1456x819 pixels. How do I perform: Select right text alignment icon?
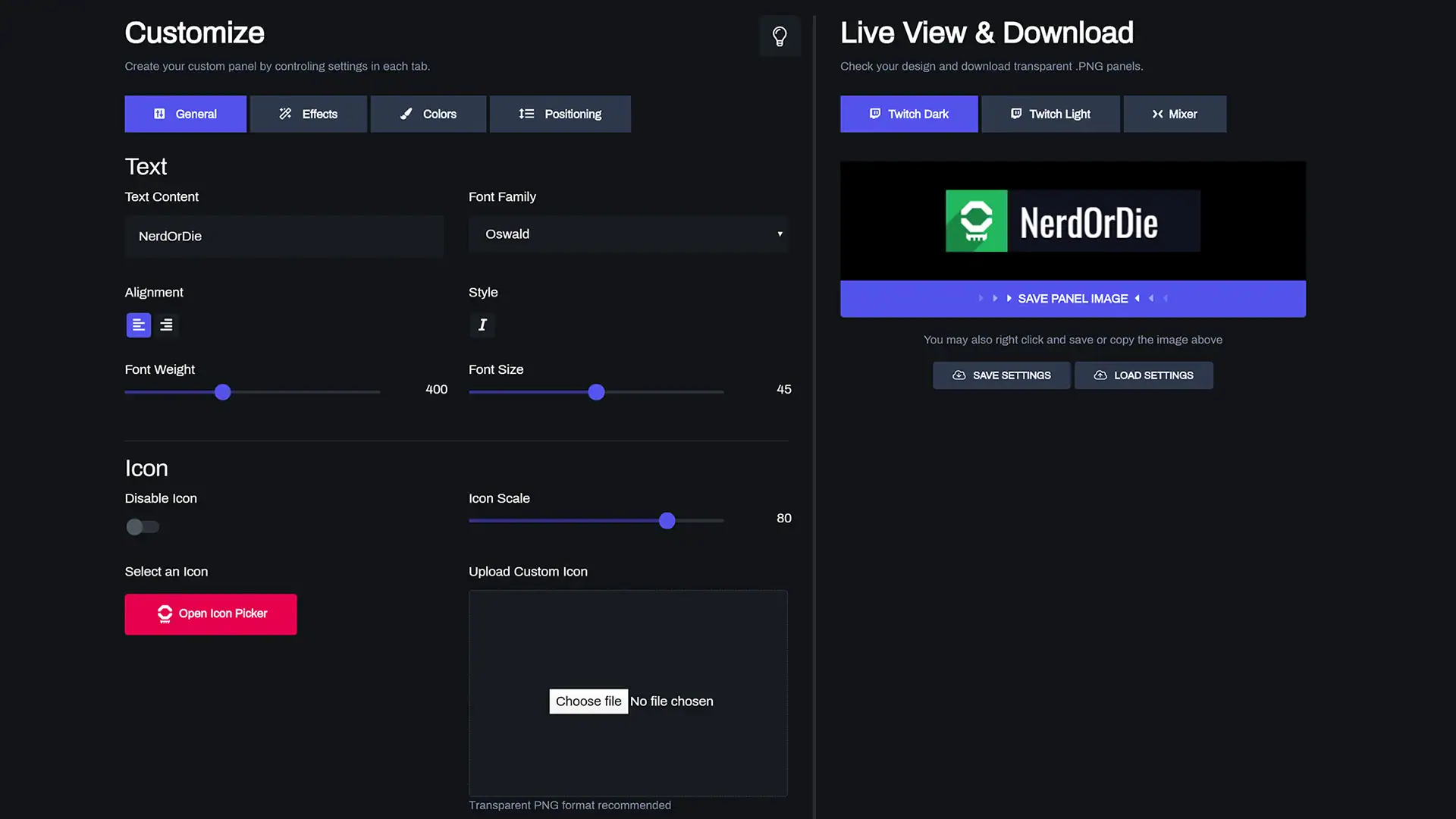click(x=166, y=325)
